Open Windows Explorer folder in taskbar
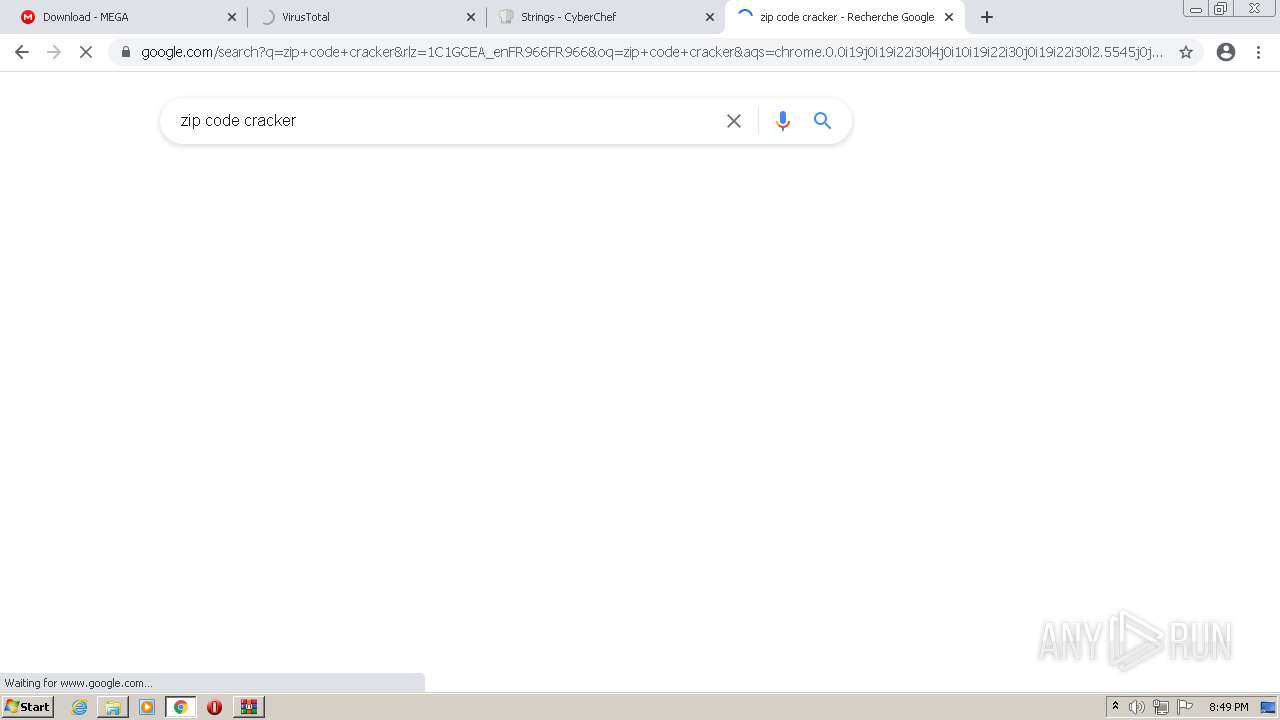The image size is (1280, 720). click(x=113, y=707)
